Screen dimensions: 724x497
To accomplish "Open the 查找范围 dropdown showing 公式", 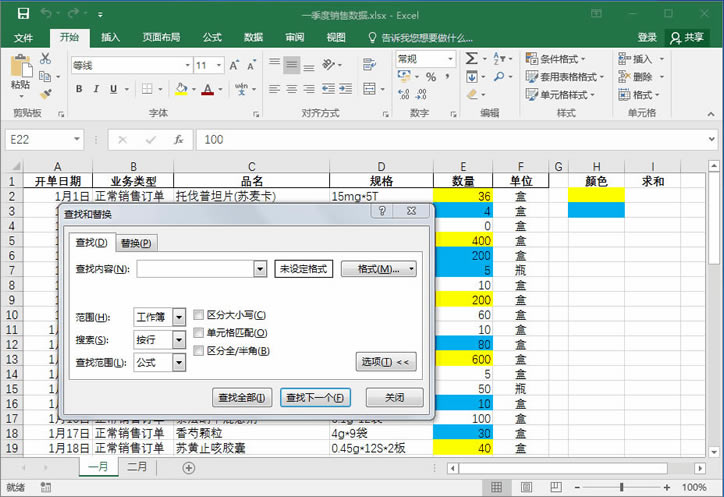I will [x=179, y=363].
